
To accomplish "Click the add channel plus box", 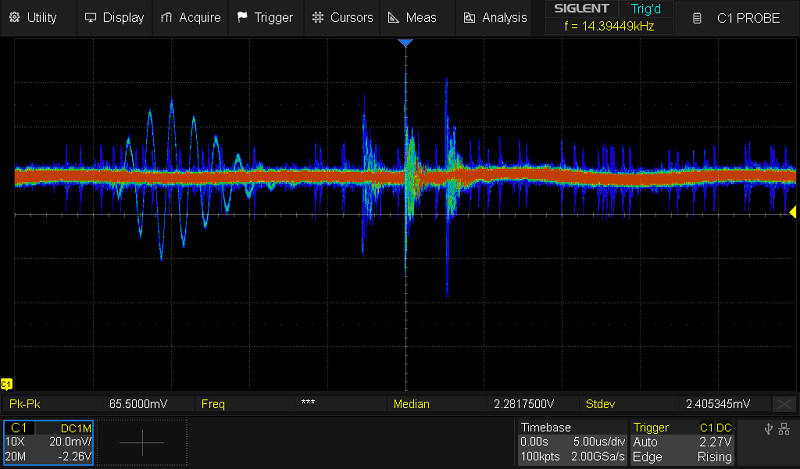I will (140, 441).
